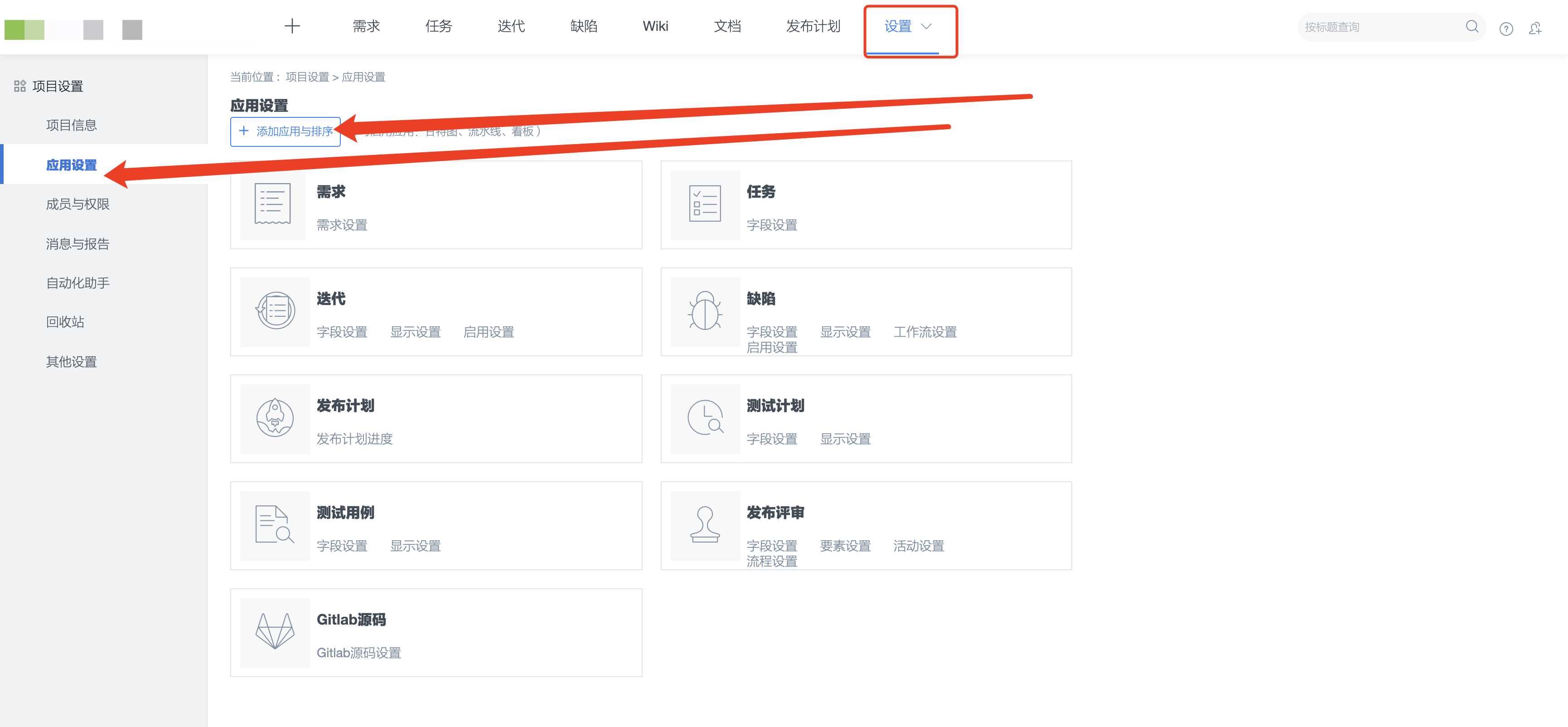Click the 测试计划 clock icon
Screen dimensions: 1568x727
(705, 418)
